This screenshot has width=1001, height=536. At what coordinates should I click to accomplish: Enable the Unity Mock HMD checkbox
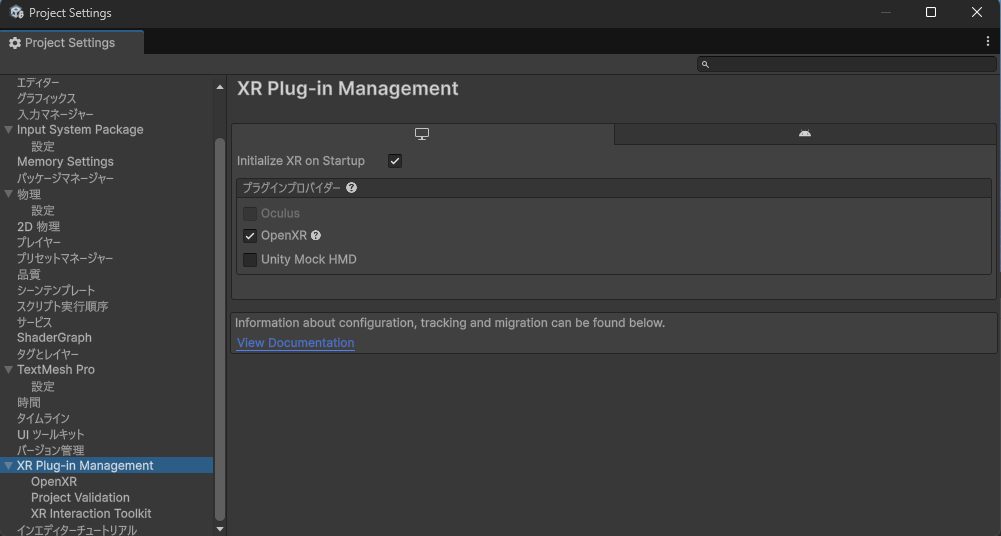[250, 260]
